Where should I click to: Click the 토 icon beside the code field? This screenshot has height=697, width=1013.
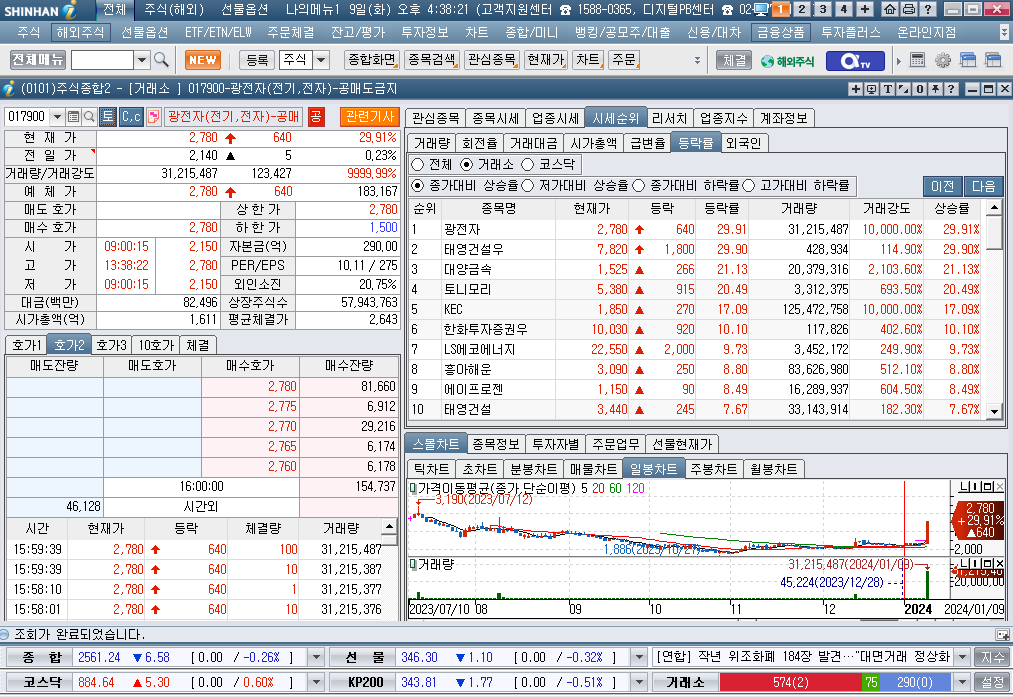pos(108,117)
